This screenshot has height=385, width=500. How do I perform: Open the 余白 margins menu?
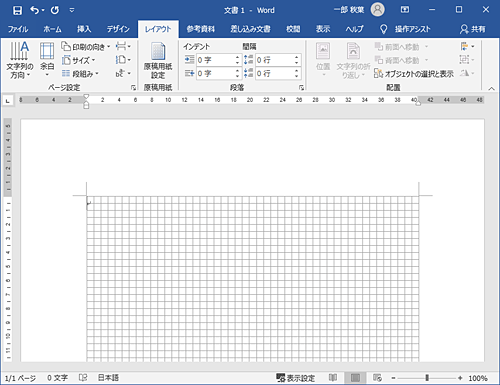[47, 60]
